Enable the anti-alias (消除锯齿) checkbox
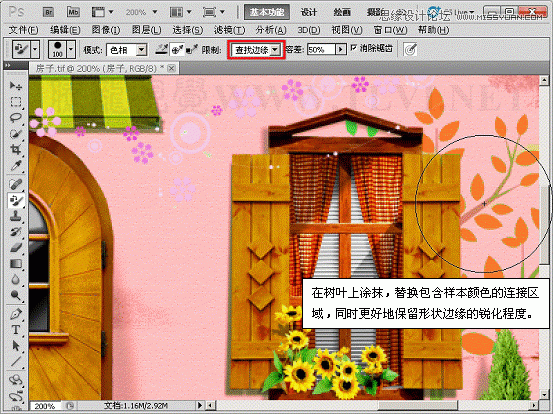The height and width of the screenshot is (414, 553). [354, 48]
